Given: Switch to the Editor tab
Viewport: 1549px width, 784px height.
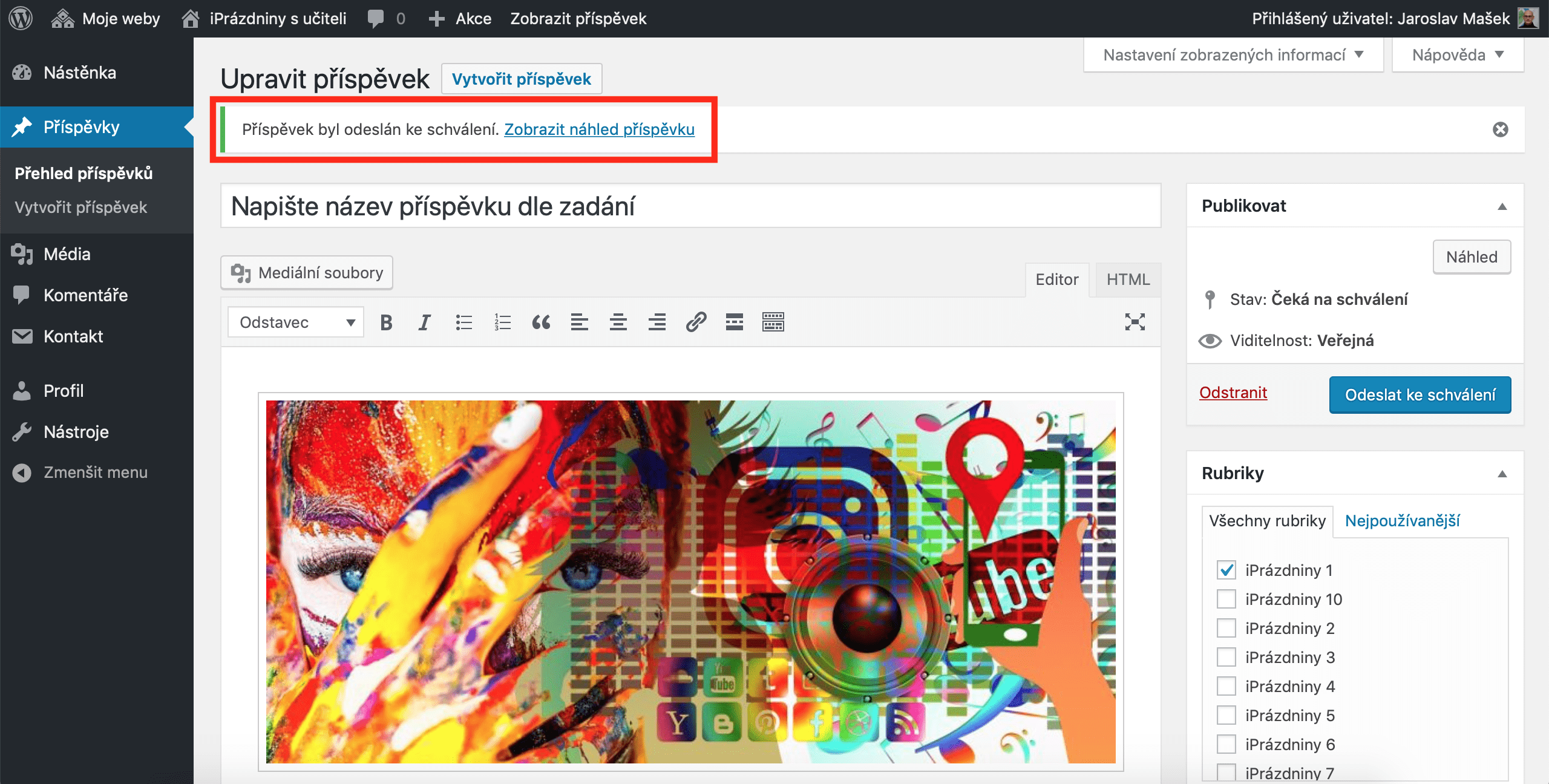Looking at the screenshot, I should [1056, 279].
